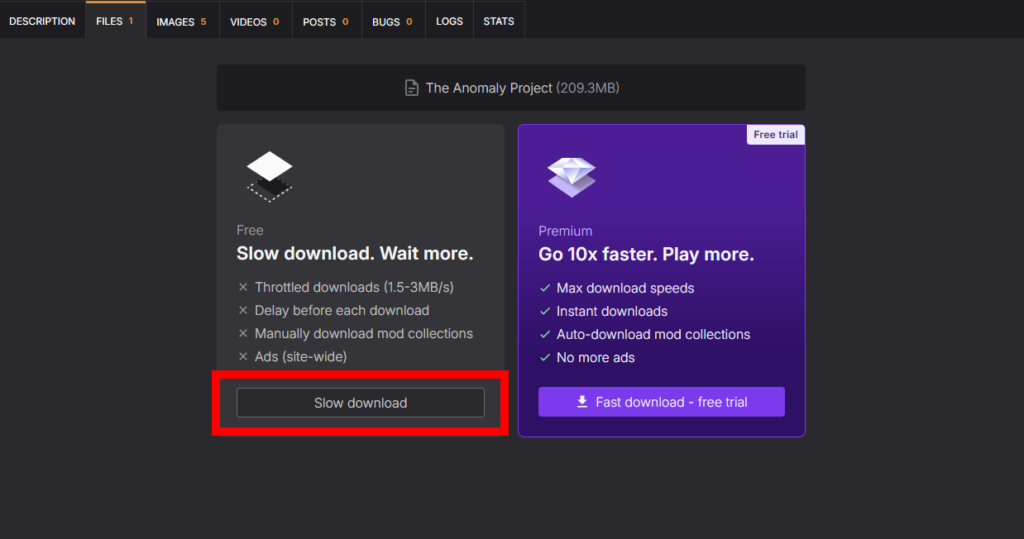Viewport: 1024px width, 539px height.
Task: Select the Videos tab
Action: [254, 21]
